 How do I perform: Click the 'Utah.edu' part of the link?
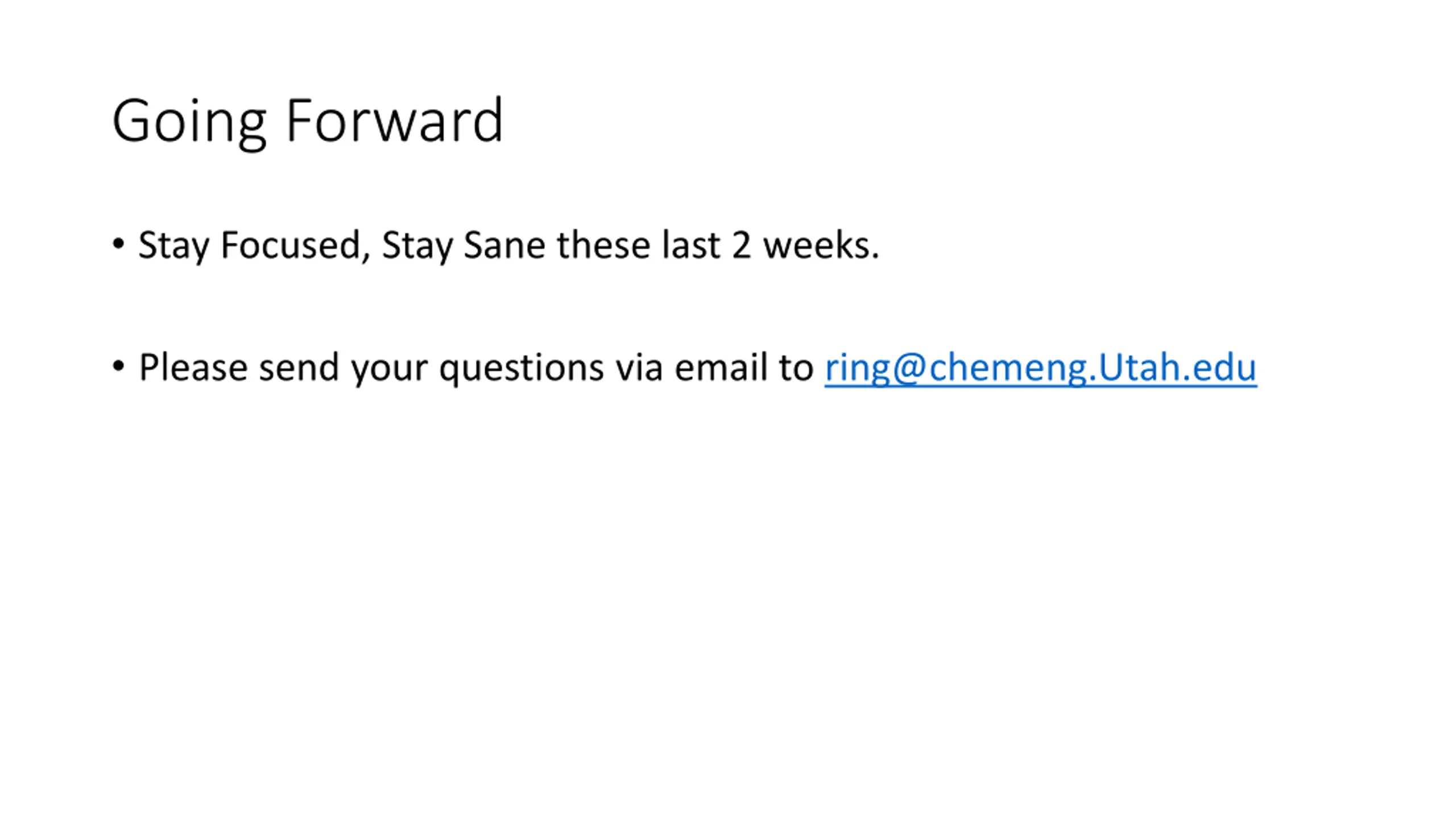click(x=1177, y=367)
